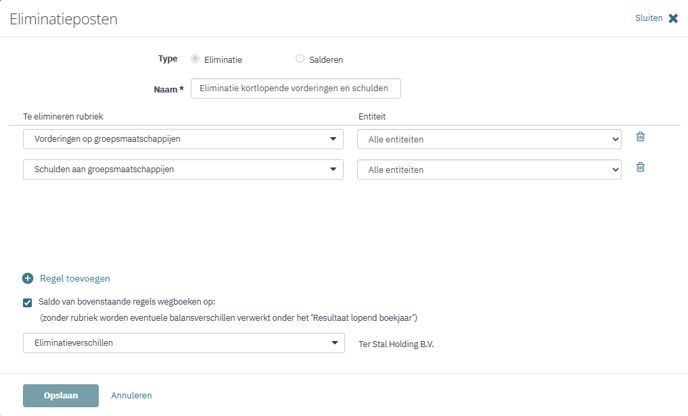This screenshot has width=688, height=416.
Task: Open Schulden aan groepsmaatschappijen rubriek dropdown
Action: click(183, 169)
